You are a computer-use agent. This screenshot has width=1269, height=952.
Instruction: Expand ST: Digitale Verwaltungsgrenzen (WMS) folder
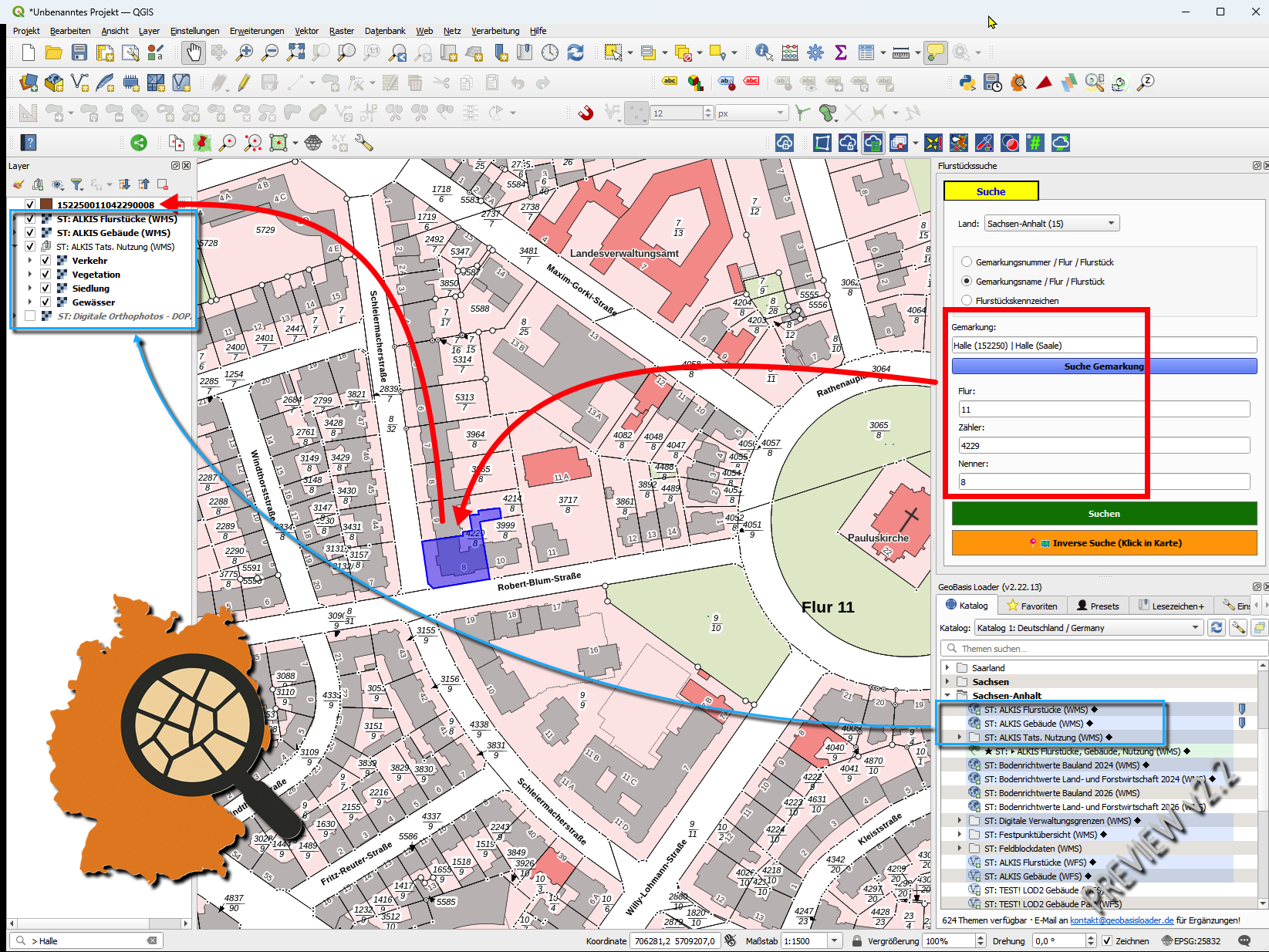(960, 821)
